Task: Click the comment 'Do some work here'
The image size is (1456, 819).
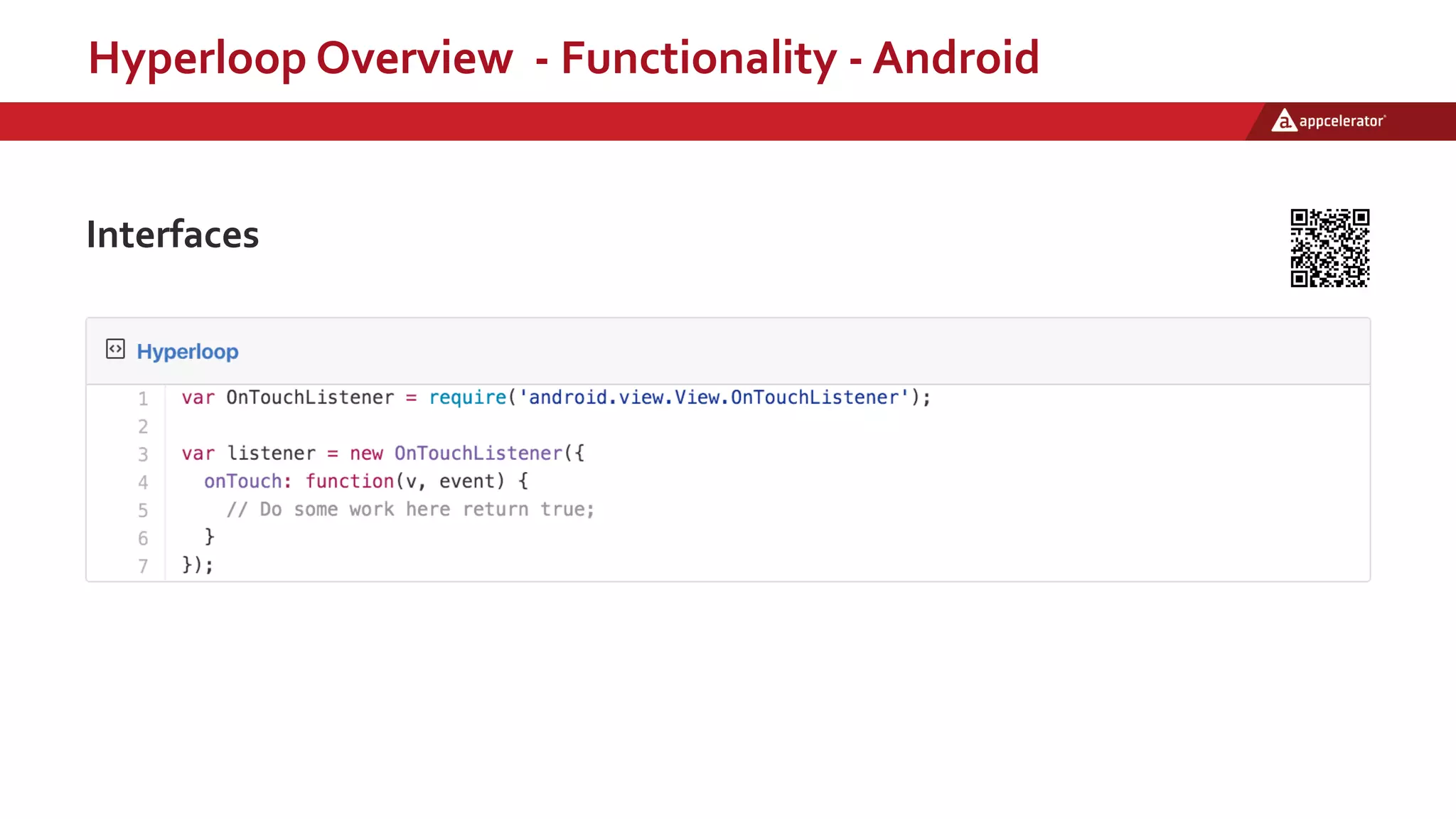Action: 354,509
